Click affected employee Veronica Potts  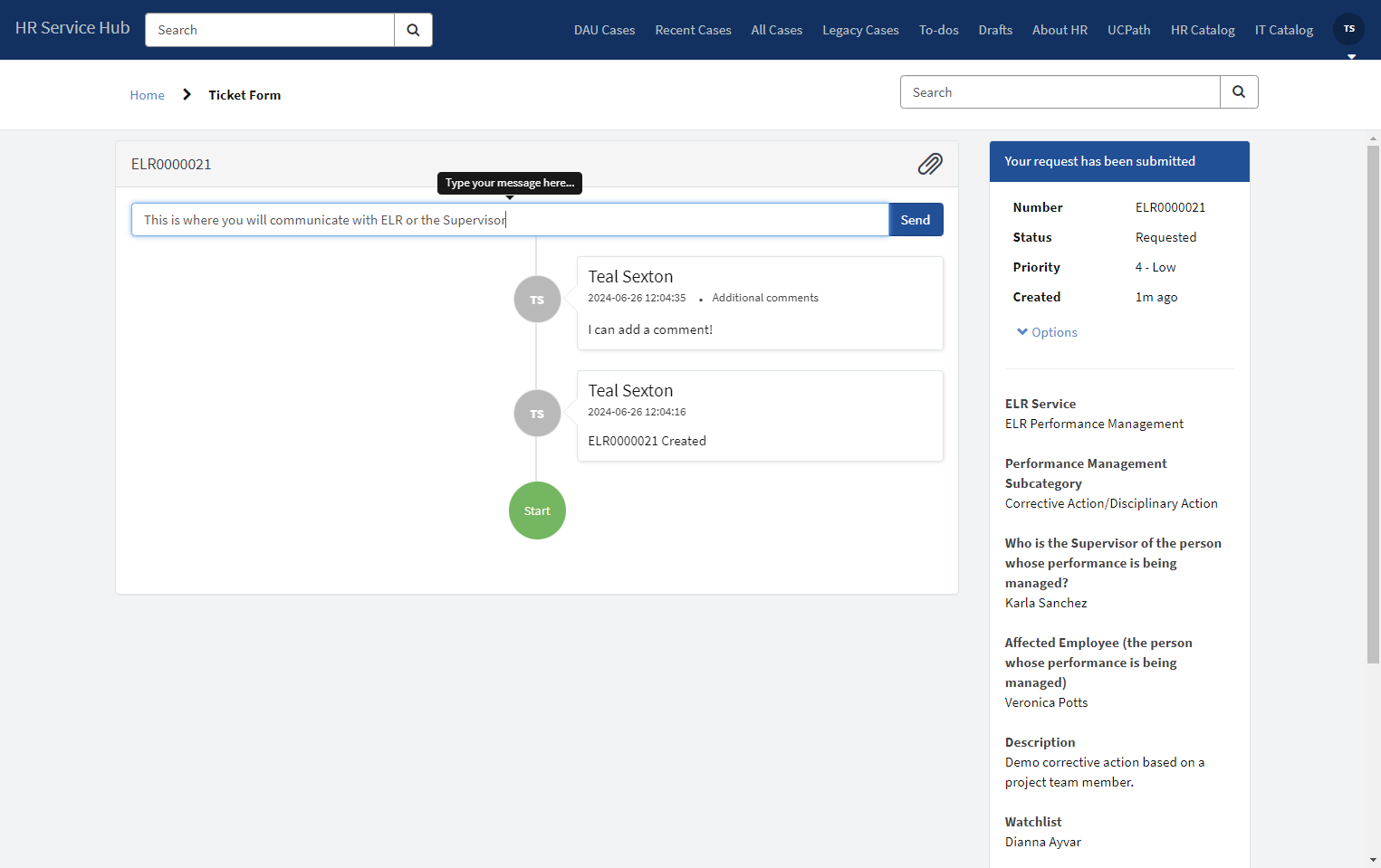click(1046, 702)
